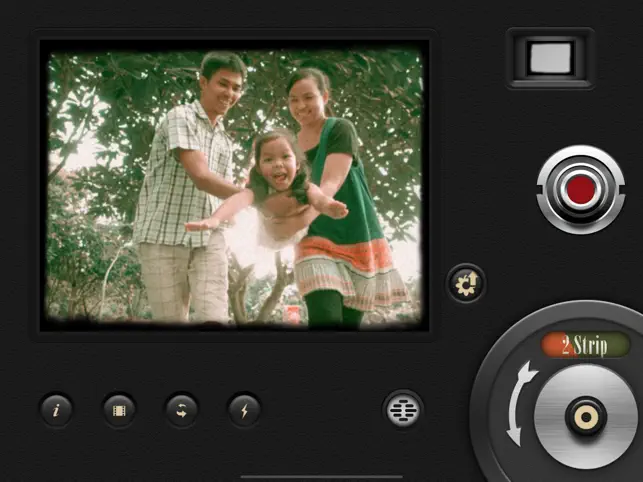The width and height of the screenshot is (643, 482).
Task: Tap the frame jitter grille button
Action: (x=403, y=410)
